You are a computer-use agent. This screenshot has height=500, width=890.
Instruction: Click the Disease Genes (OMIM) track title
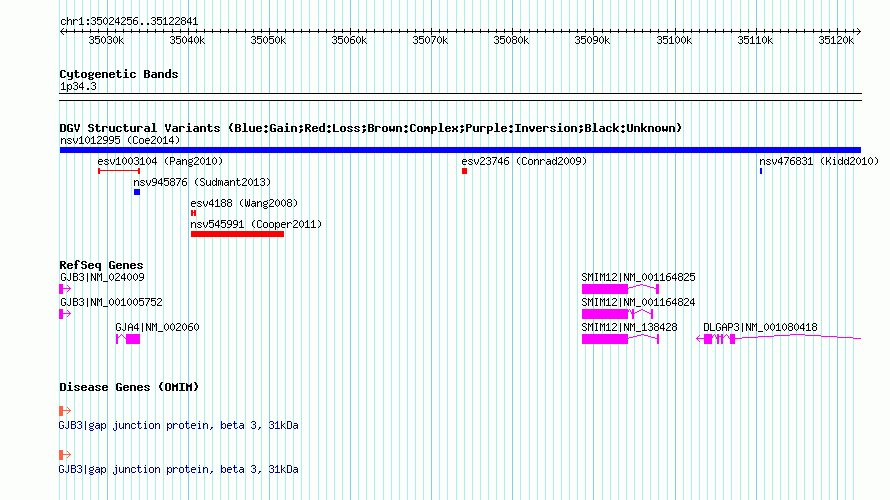tap(129, 387)
